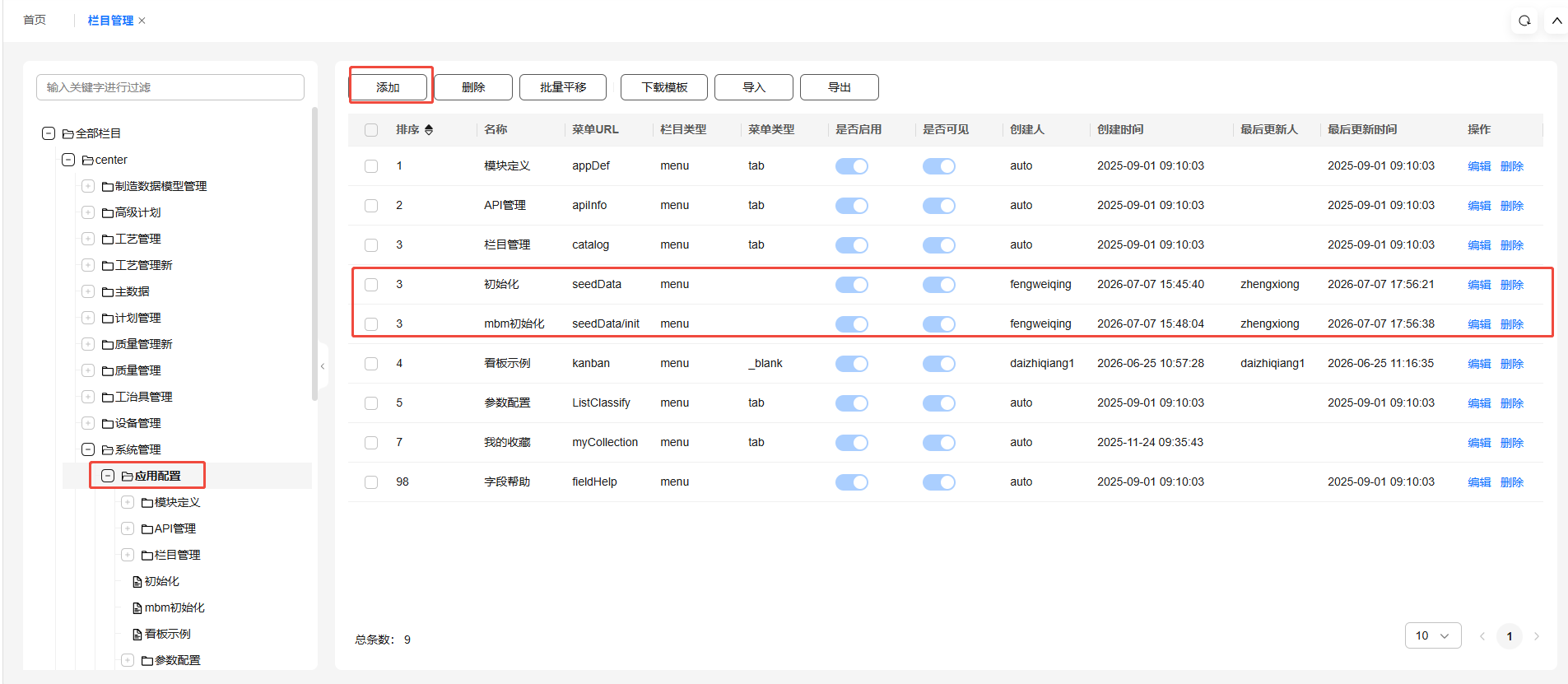Expand the 高级计划 tree node
Screen dimensions: 1568x684
(88, 212)
